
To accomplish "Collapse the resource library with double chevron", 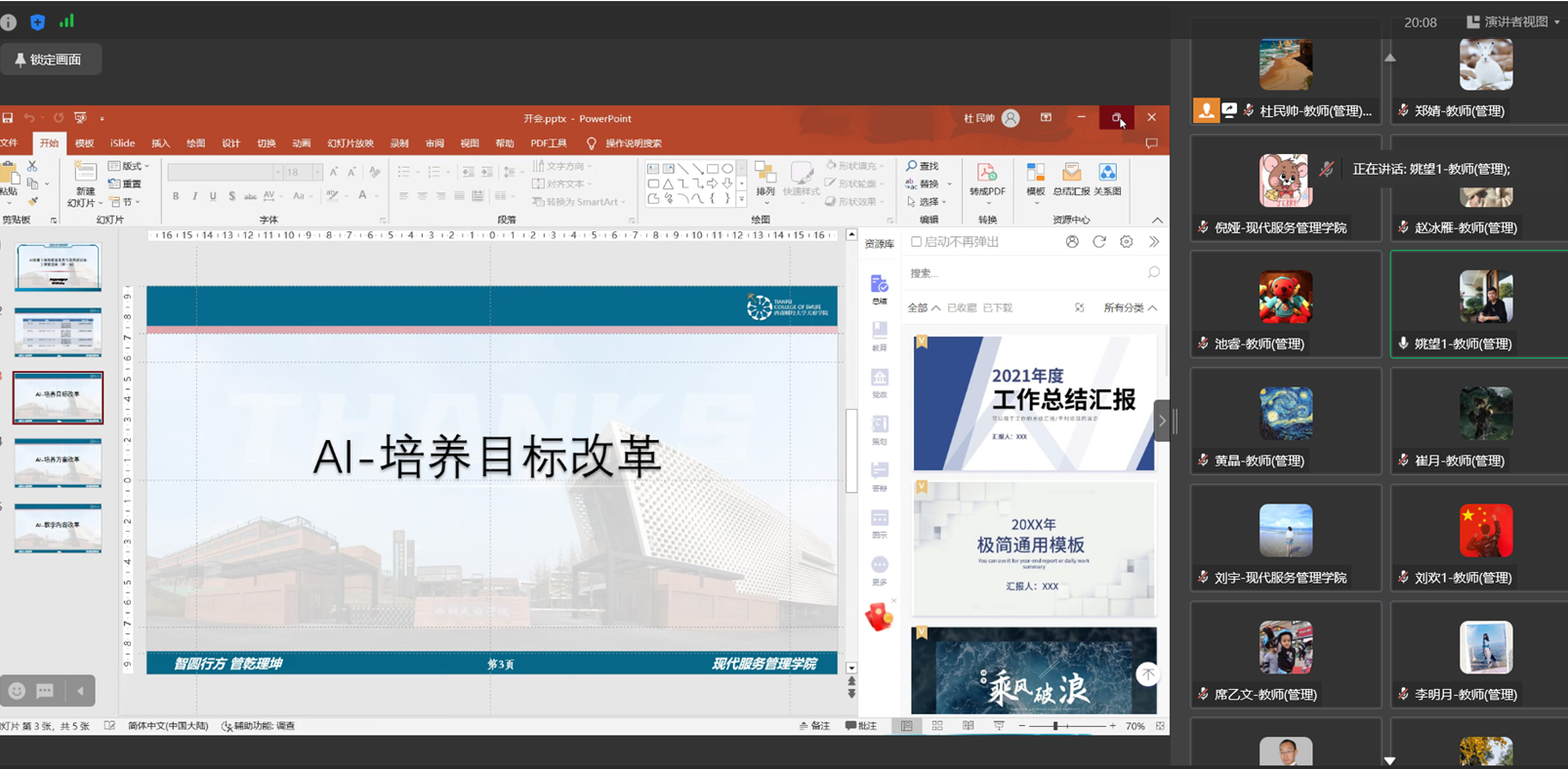I will [1154, 242].
